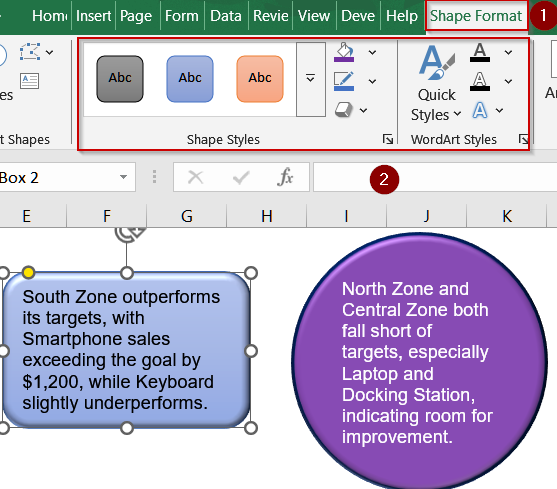Select column H header
This screenshot has width=557, height=489.
[x=266, y=216]
